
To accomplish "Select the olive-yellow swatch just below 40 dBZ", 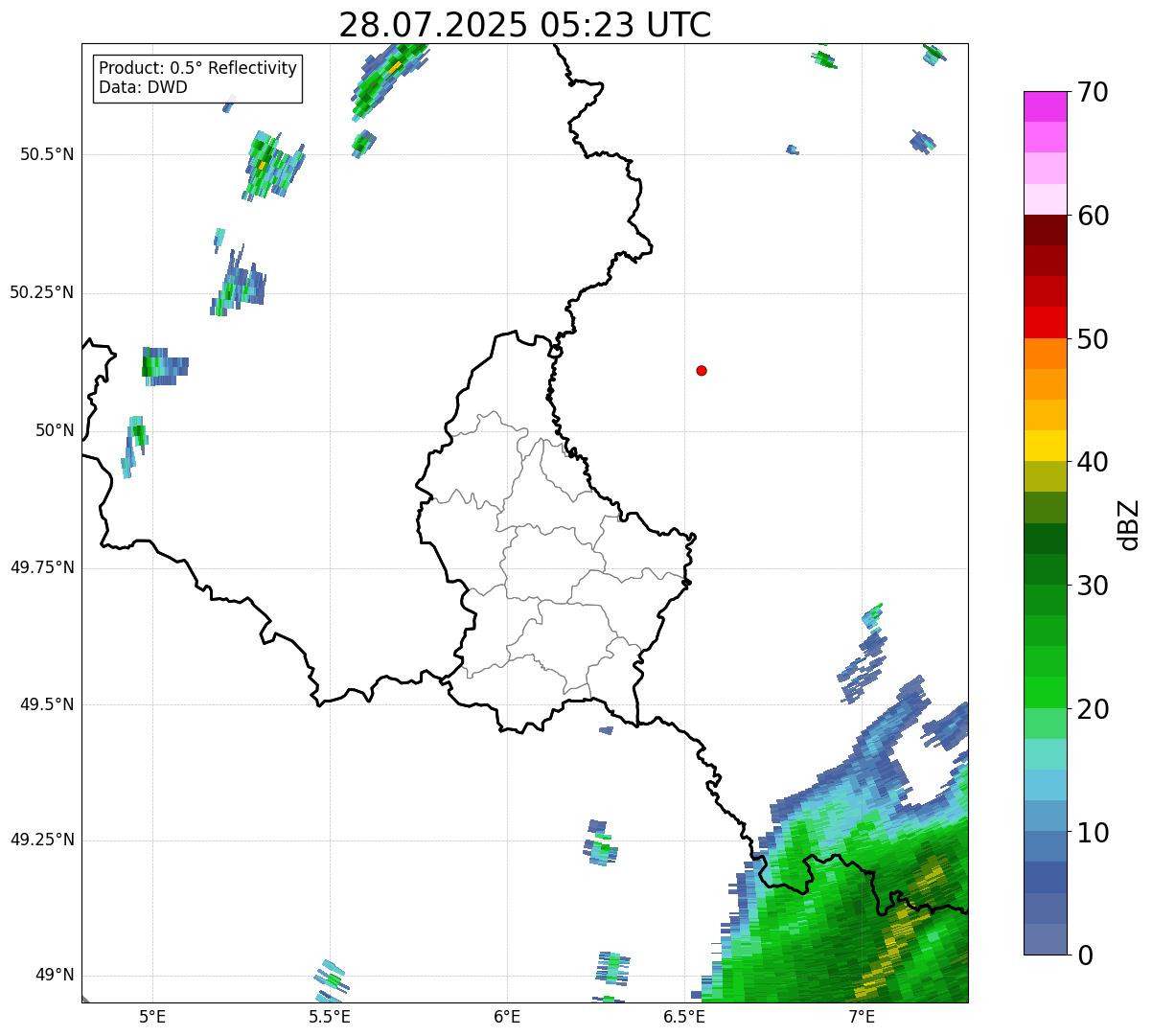I will click(x=1044, y=476).
